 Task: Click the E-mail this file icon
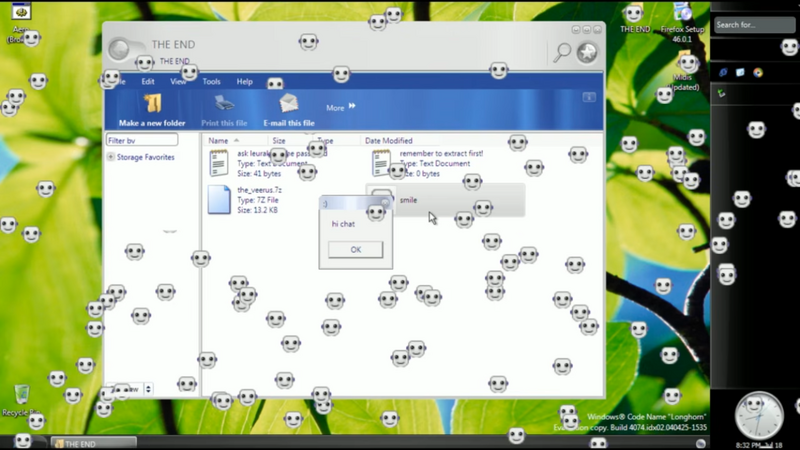tap(288, 104)
